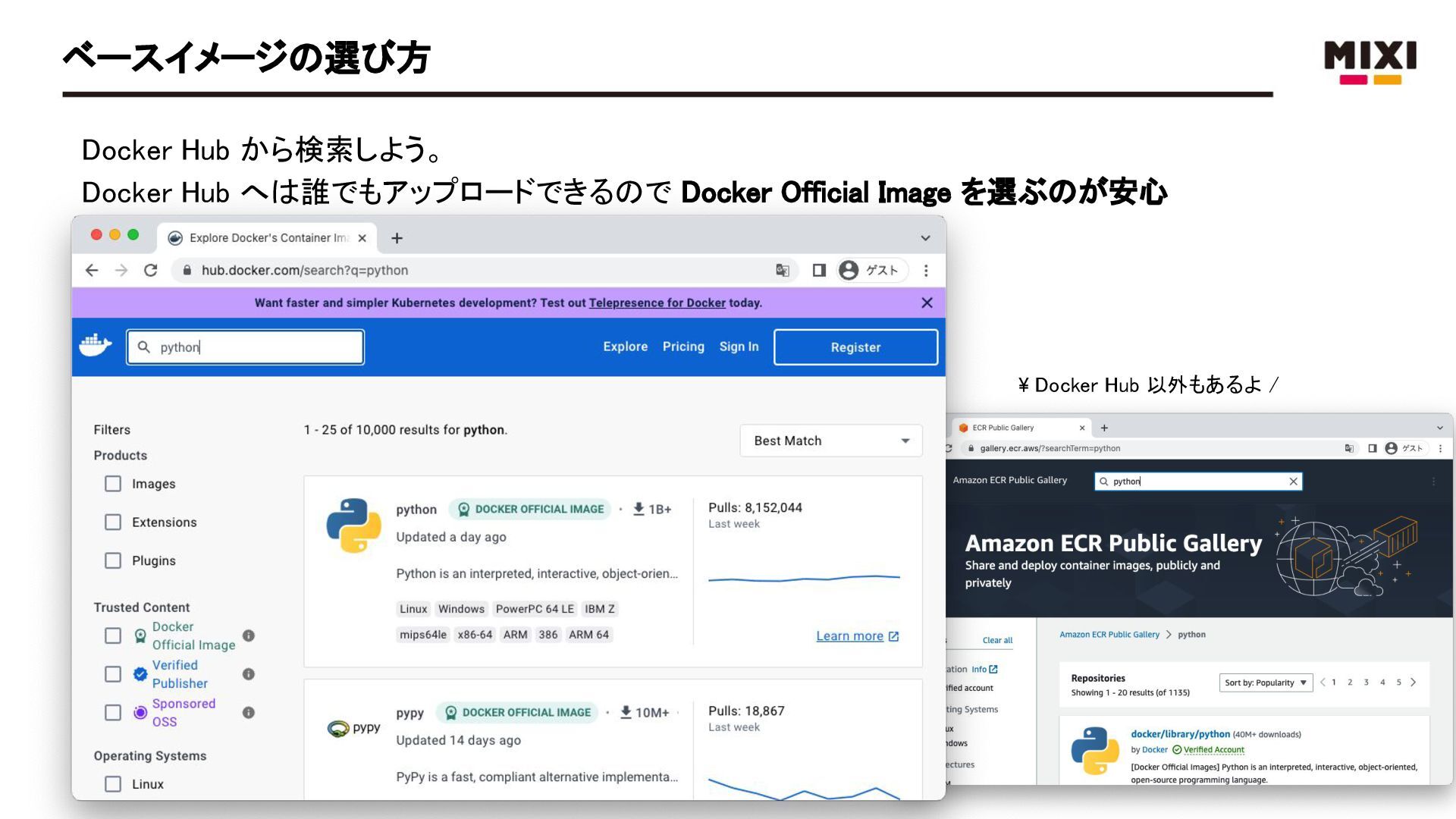Enable the Verified Publisher filter
This screenshot has width=1456, height=819.
[113, 674]
